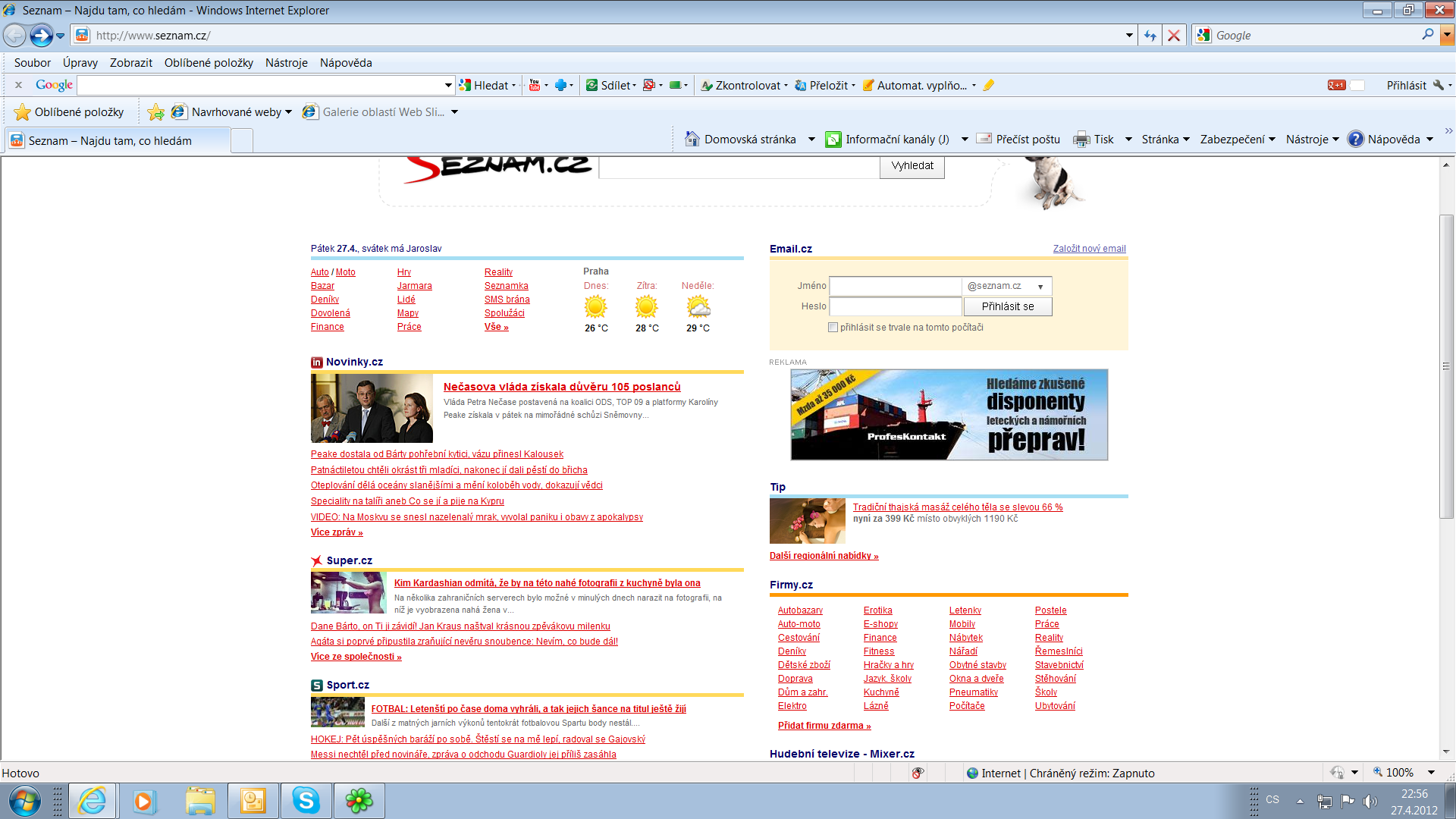Click the Oblíbené položky star icon
The image size is (1456, 819).
[x=23, y=112]
